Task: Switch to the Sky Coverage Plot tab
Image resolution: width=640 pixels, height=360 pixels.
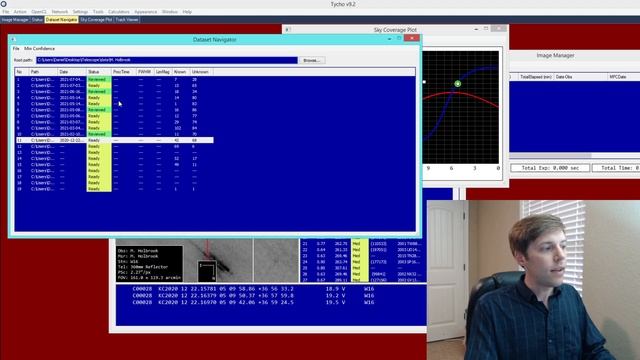Action: point(96,20)
